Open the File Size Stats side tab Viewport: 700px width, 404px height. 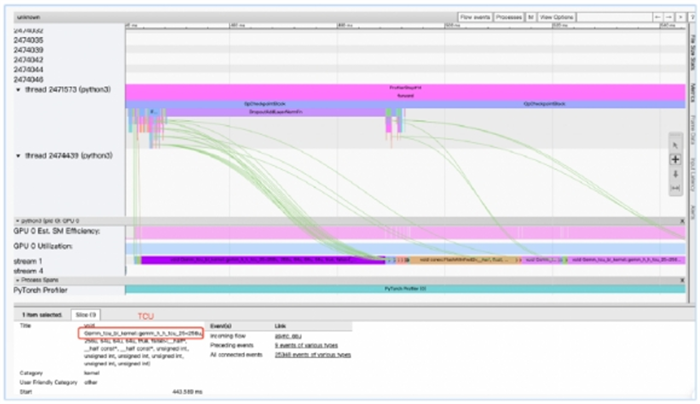click(x=693, y=52)
